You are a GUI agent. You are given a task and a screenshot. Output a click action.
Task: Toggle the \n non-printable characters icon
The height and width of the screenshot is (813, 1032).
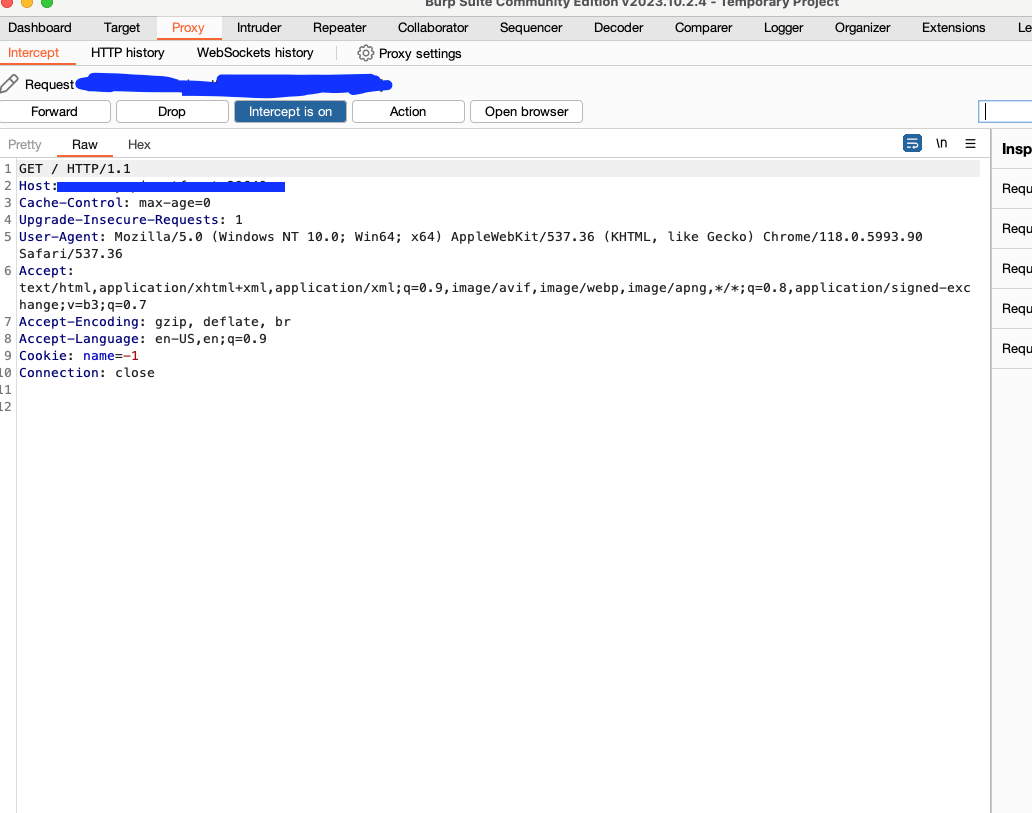(942, 143)
